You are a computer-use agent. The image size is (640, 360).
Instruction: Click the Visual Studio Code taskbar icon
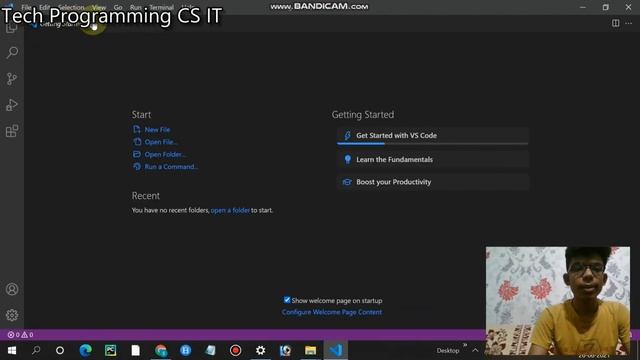click(x=336, y=350)
